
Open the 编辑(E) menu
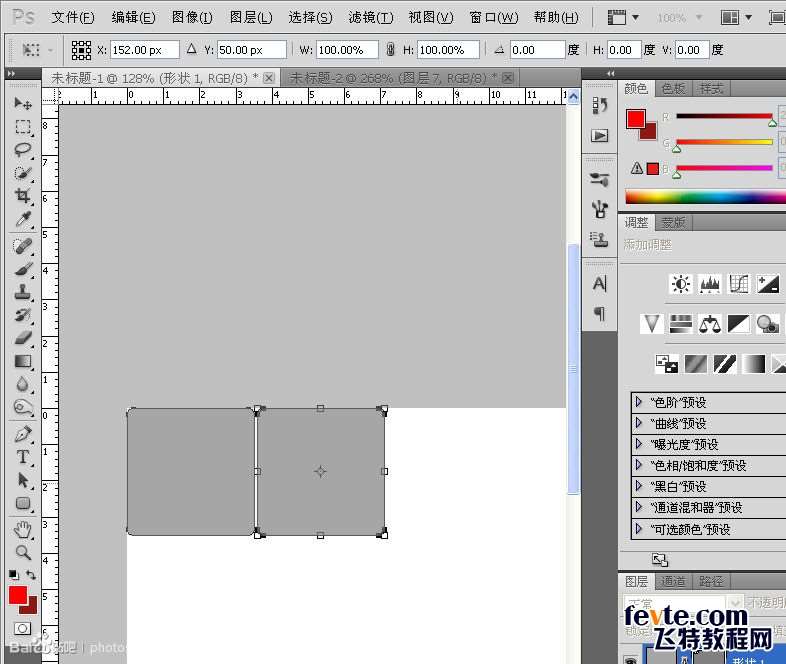click(133, 18)
